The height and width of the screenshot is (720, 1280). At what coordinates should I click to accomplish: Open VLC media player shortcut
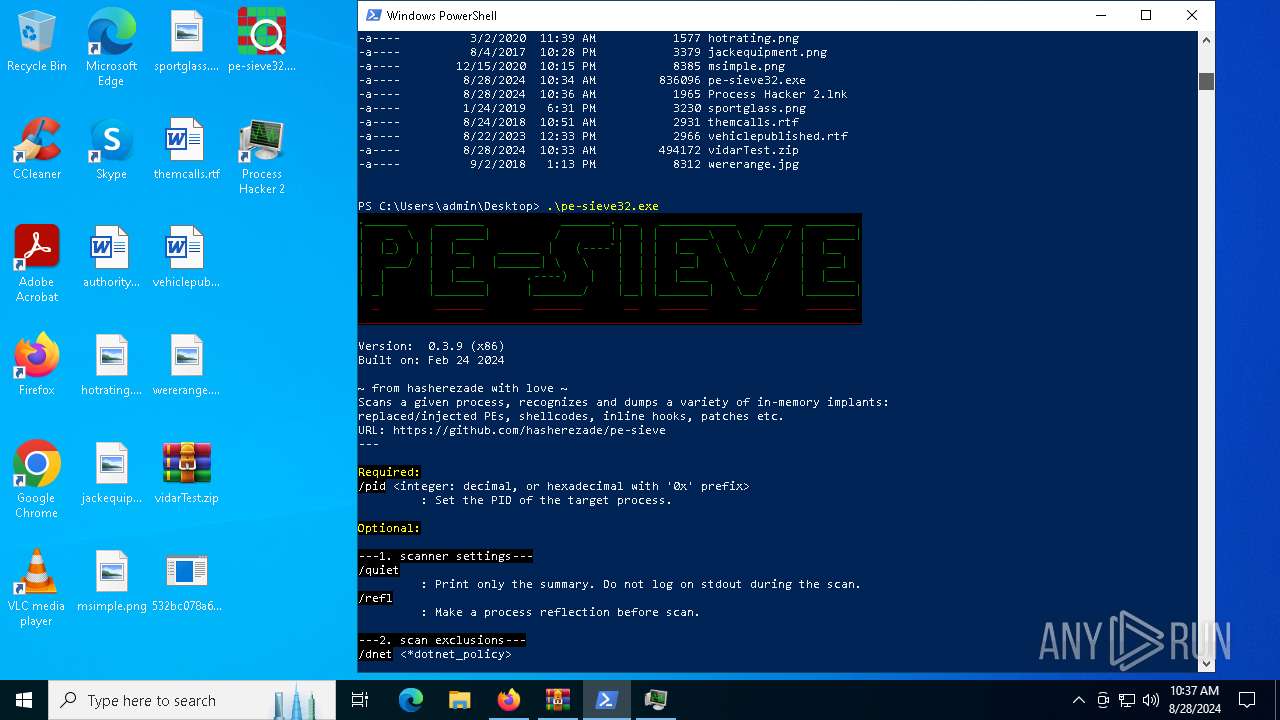point(36,588)
